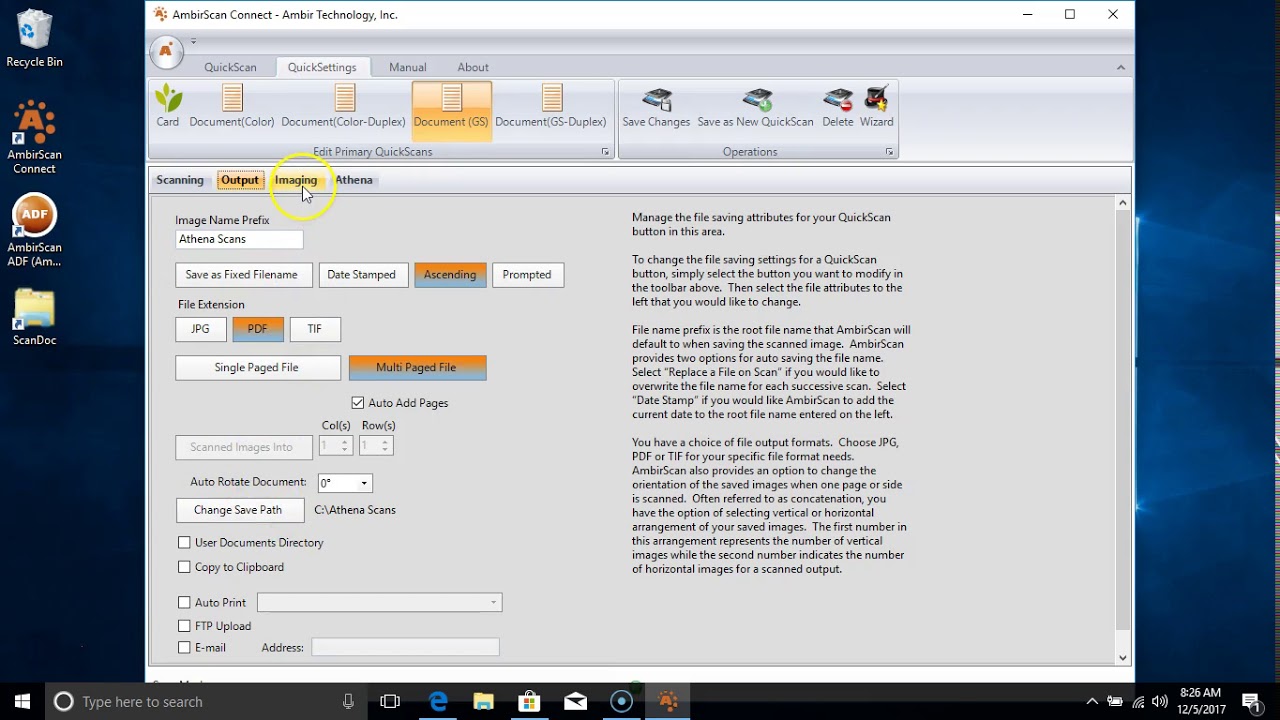Click the Change Save Path button
This screenshot has width=1280, height=720.
(x=238, y=510)
